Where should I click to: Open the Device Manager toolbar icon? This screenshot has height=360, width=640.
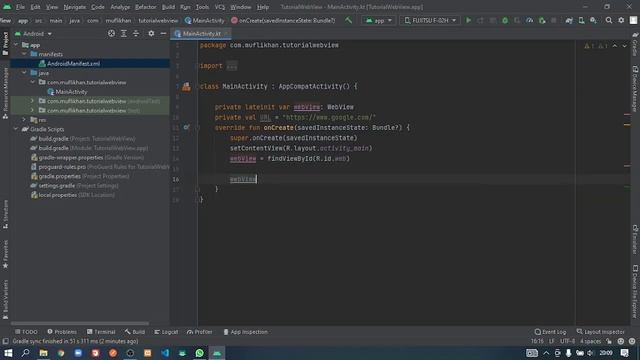click(x=581, y=20)
